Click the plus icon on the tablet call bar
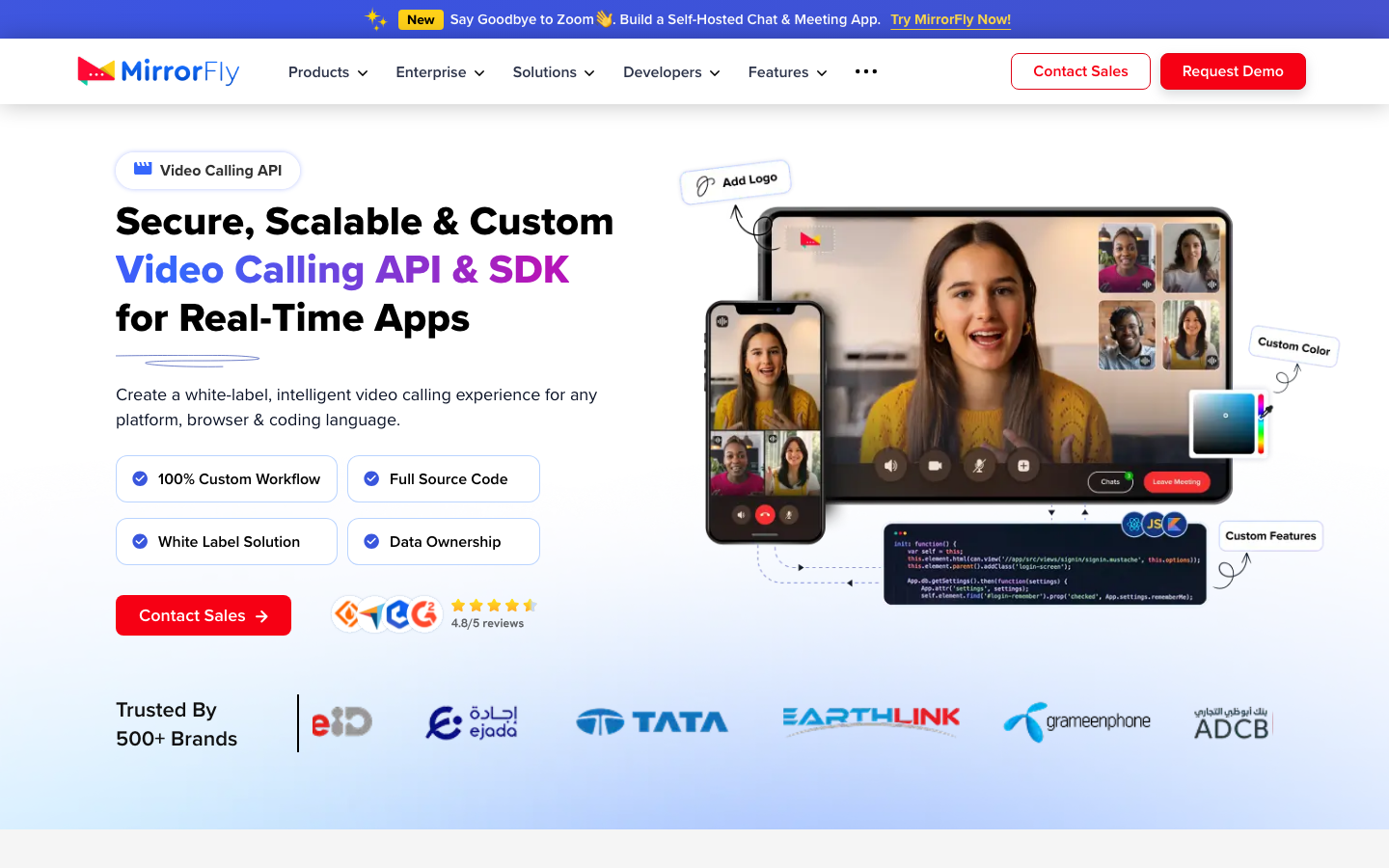This screenshot has height=868, width=1389. [x=1023, y=466]
